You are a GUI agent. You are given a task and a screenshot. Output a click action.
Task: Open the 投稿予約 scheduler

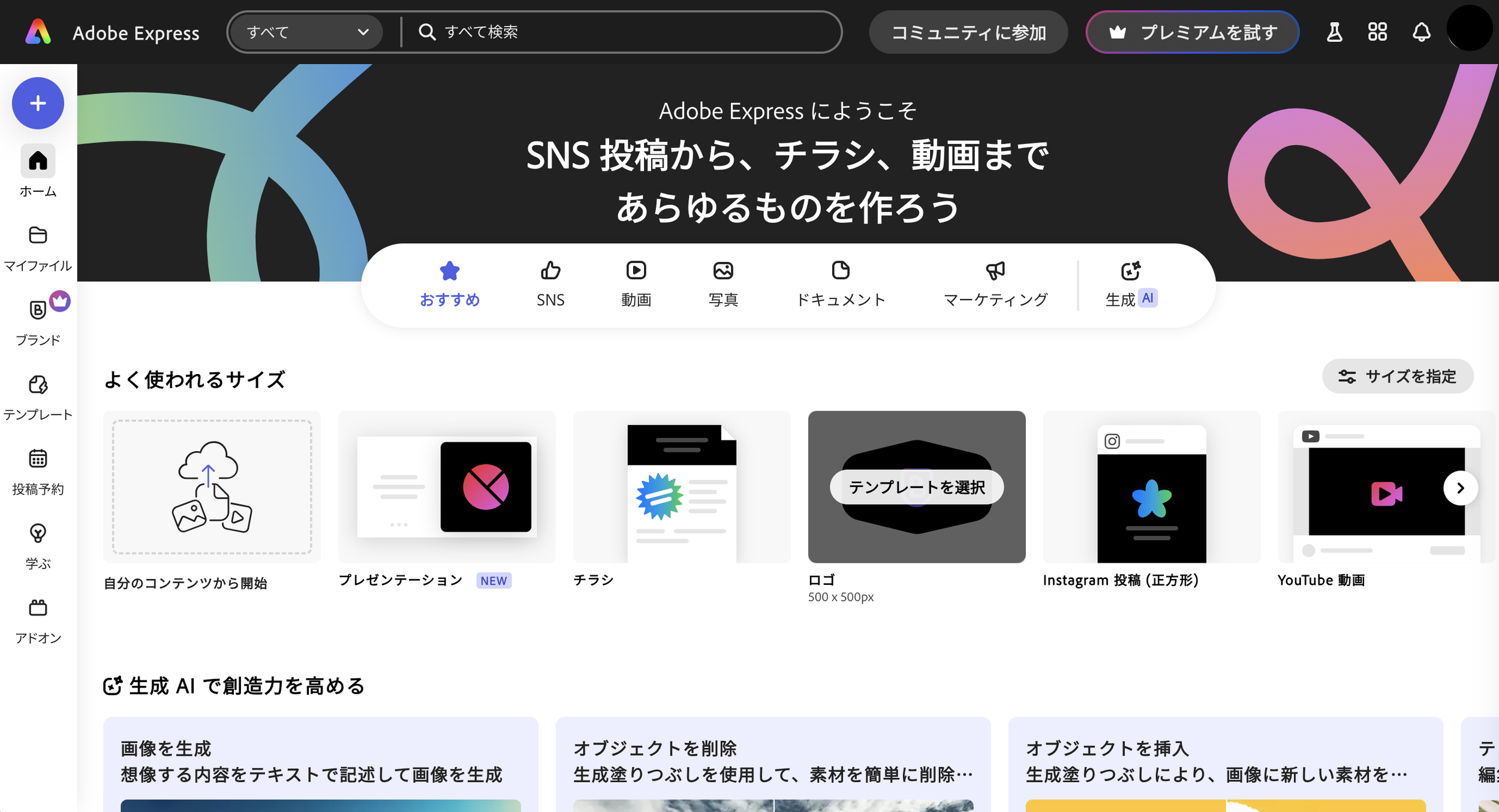38,471
